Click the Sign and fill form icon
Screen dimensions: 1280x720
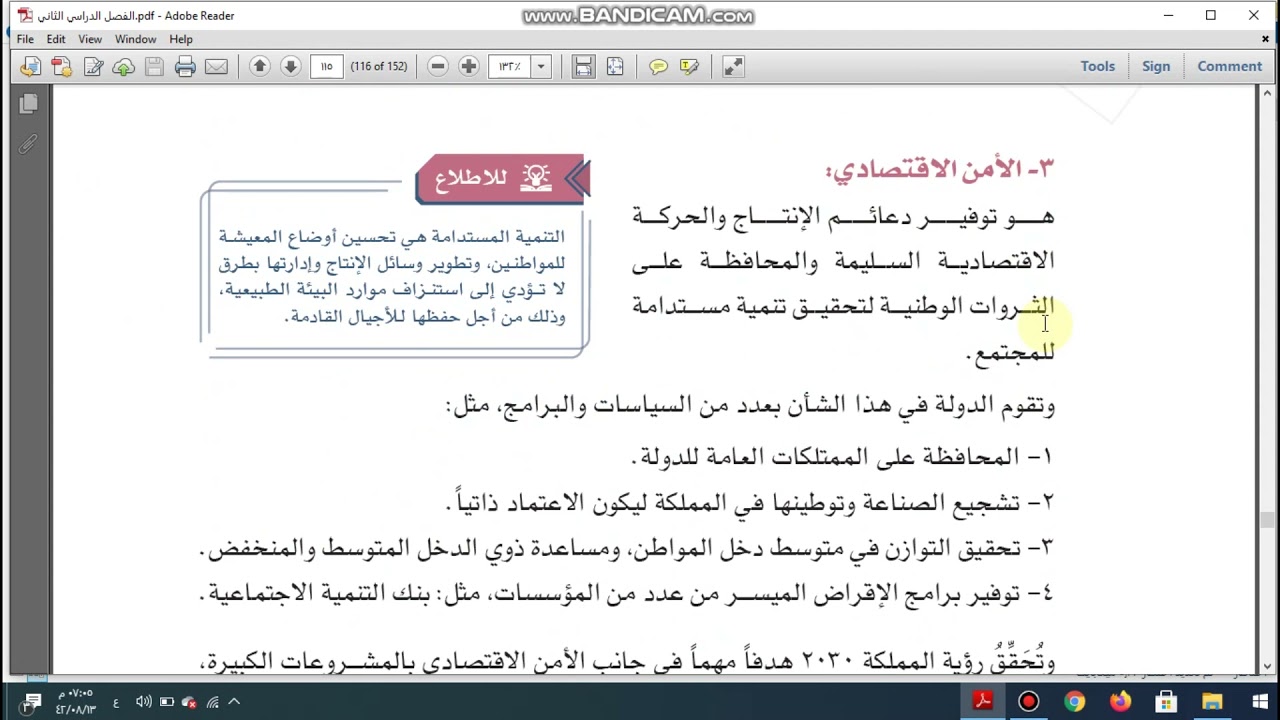click(93, 67)
